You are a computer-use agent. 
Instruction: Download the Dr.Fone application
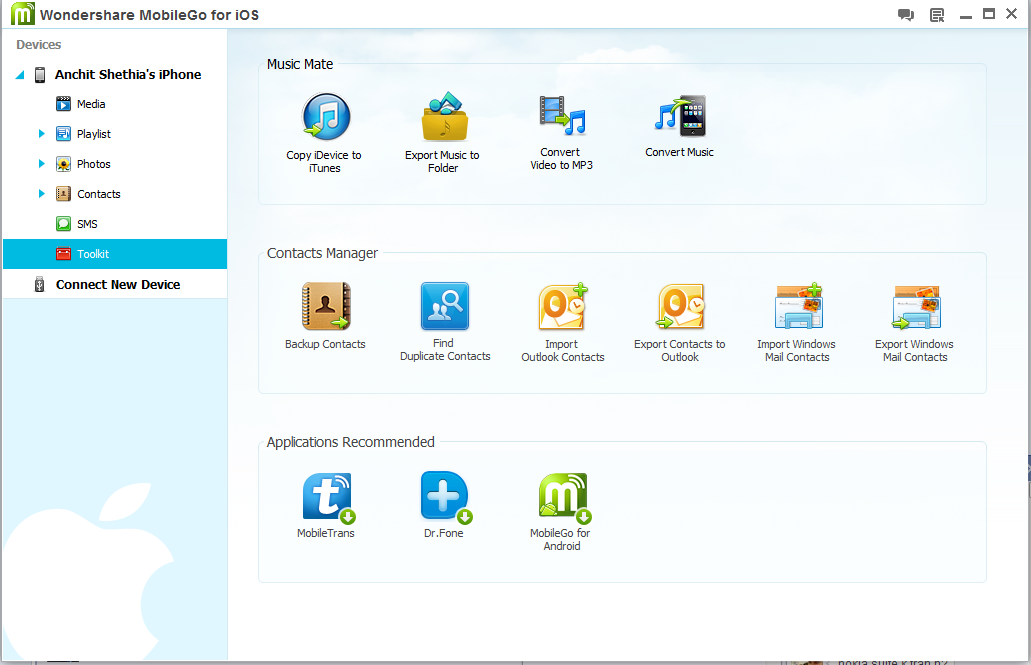[x=444, y=505]
